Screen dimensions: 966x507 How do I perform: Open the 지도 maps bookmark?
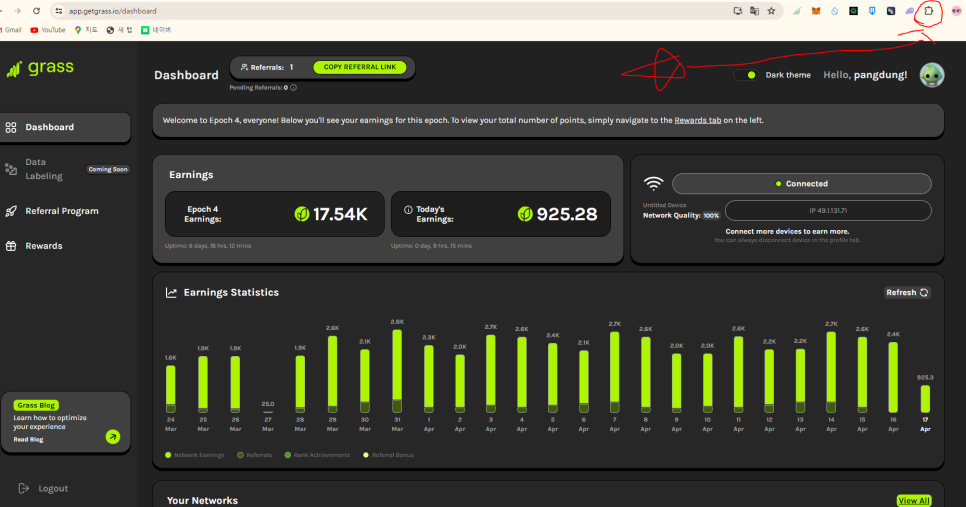pyautogui.click(x=86, y=30)
